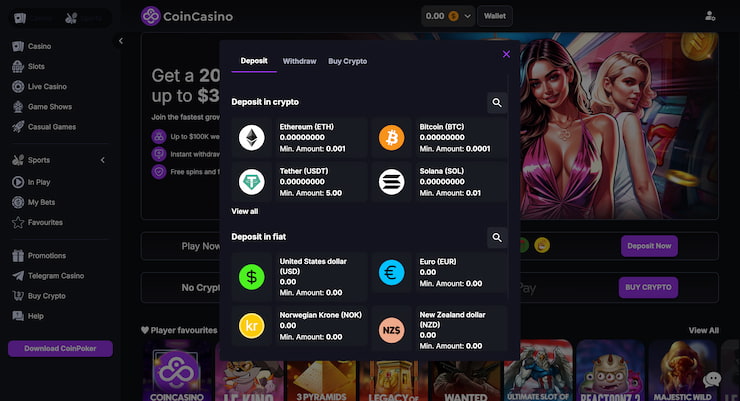Open the Buy Crypto cart icon in sidebar
Screen dimensions: 740x401
coord(18,296)
